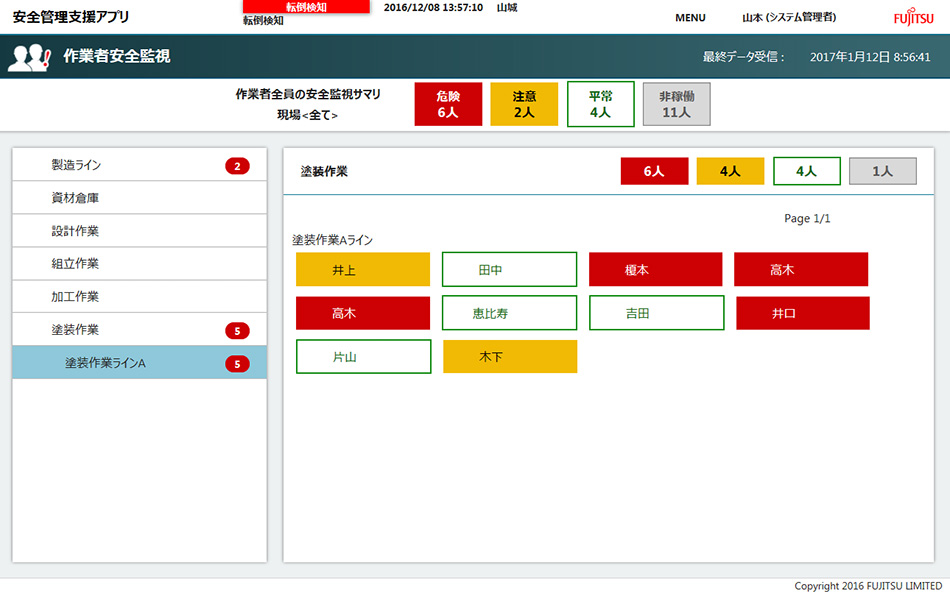The image size is (950, 599).
Task: Click the red badge on 製造ライン
Action: coord(237,166)
